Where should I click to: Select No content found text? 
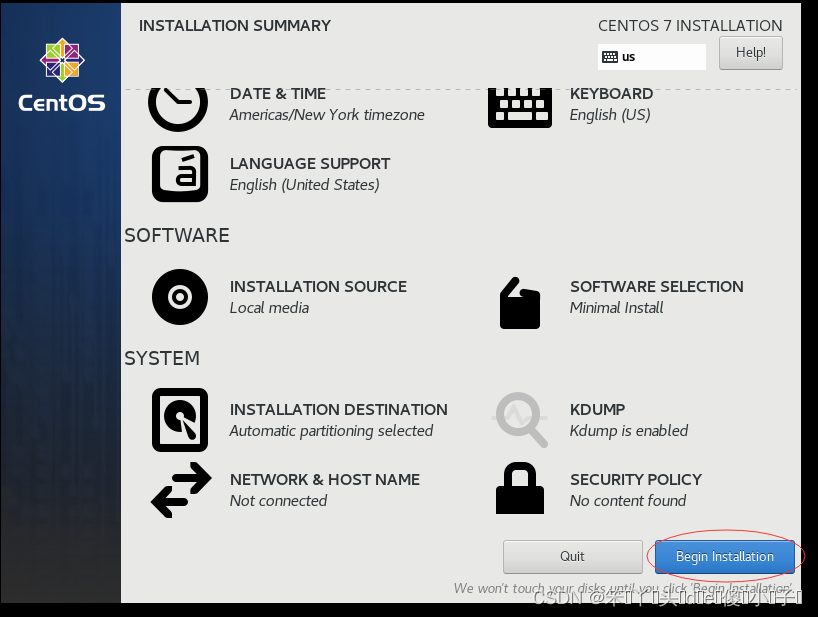628,501
